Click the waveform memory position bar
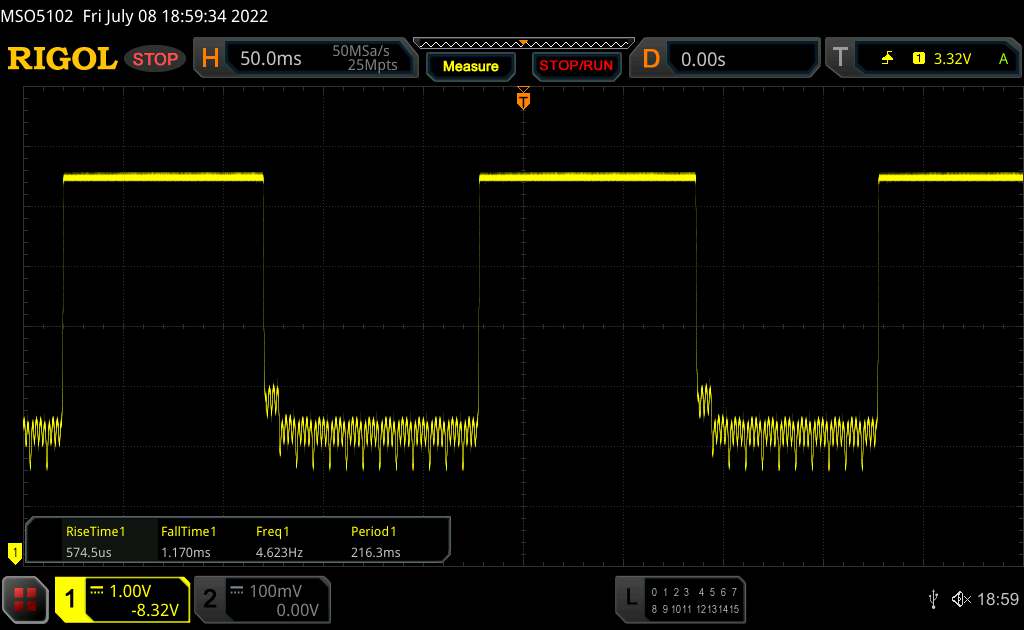Image resolution: width=1024 pixels, height=630 pixels. pos(524,44)
